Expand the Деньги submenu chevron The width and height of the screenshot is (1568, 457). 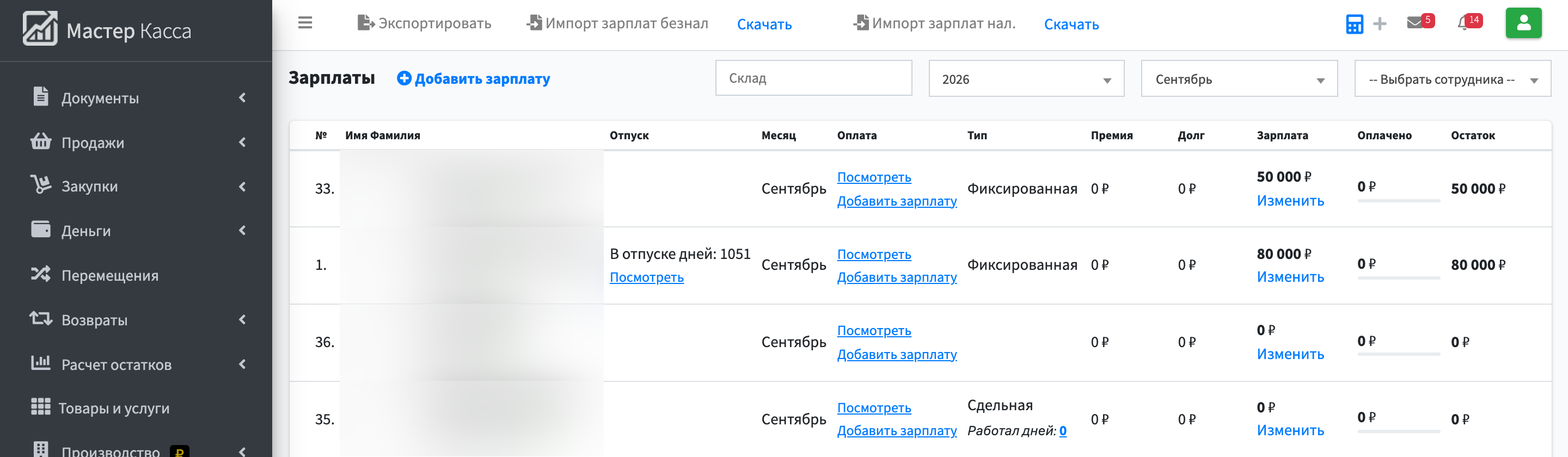[242, 231]
